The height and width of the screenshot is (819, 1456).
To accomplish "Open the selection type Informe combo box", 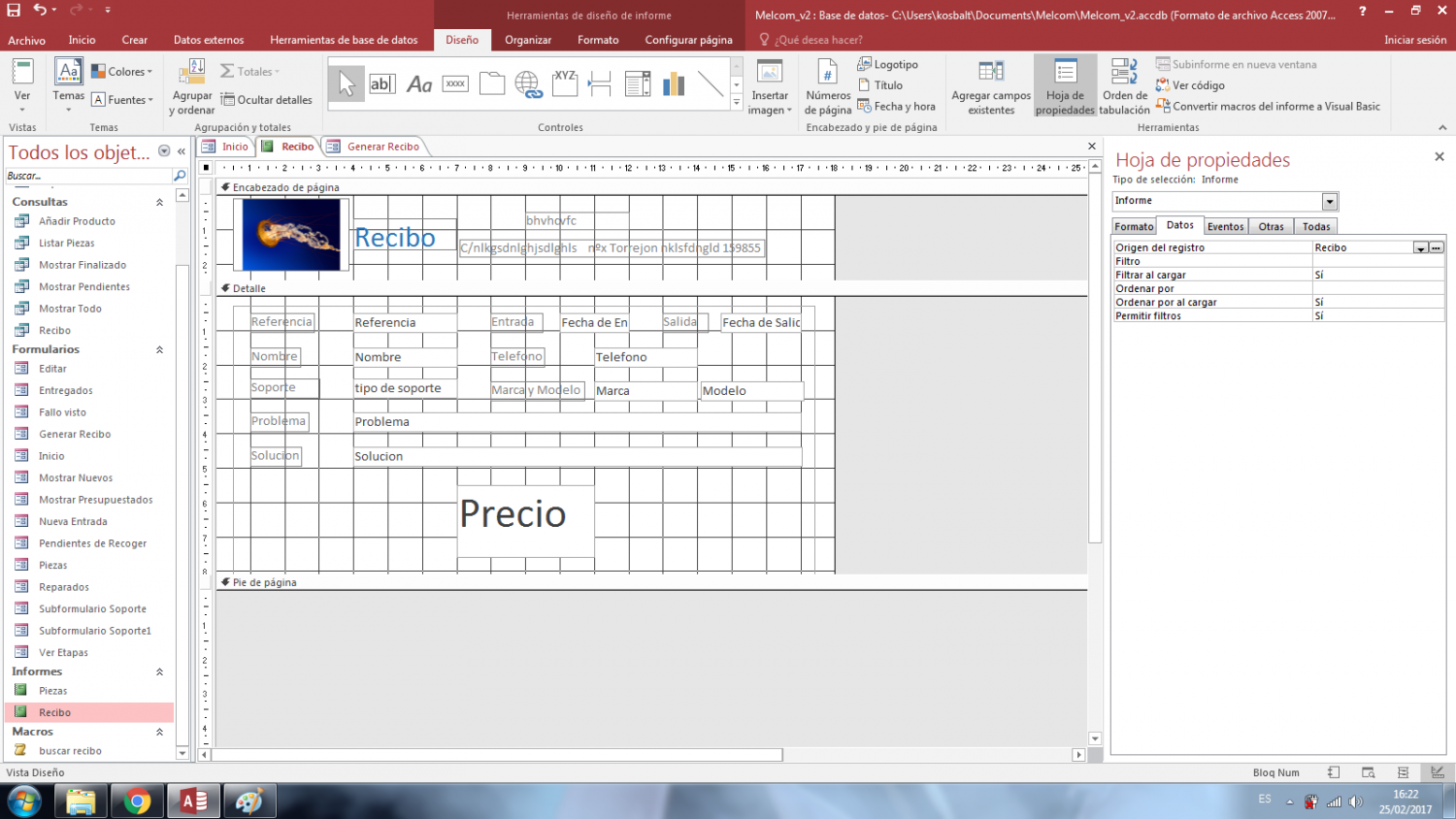I will [x=1225, y=201].
